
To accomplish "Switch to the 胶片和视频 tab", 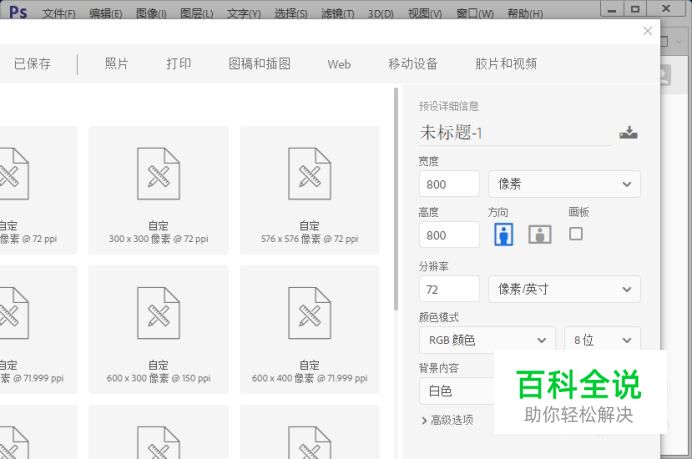I will click(506, 64).
